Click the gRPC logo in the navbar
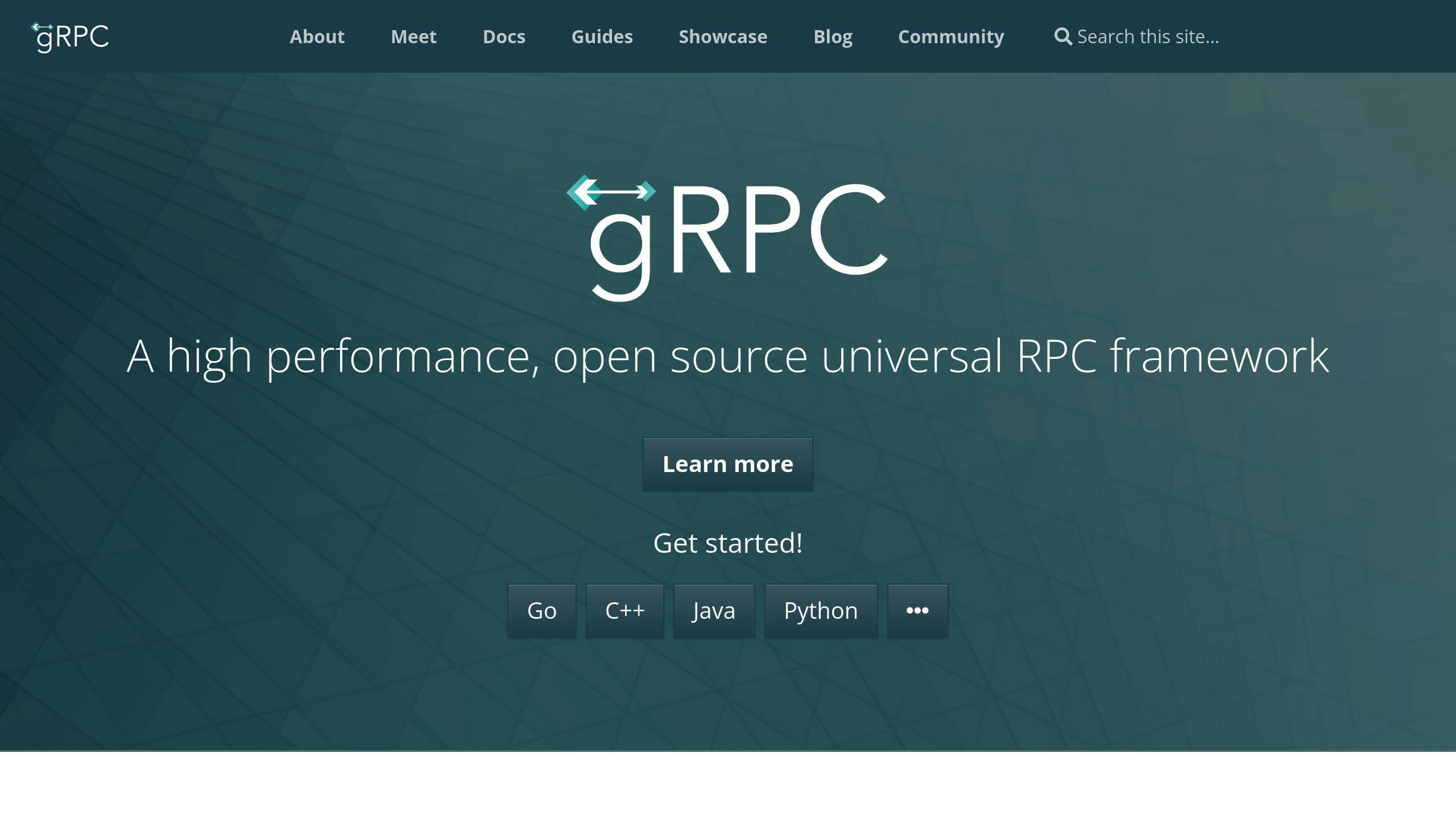This screenshot has width=1456, height=819. [69, 37]
